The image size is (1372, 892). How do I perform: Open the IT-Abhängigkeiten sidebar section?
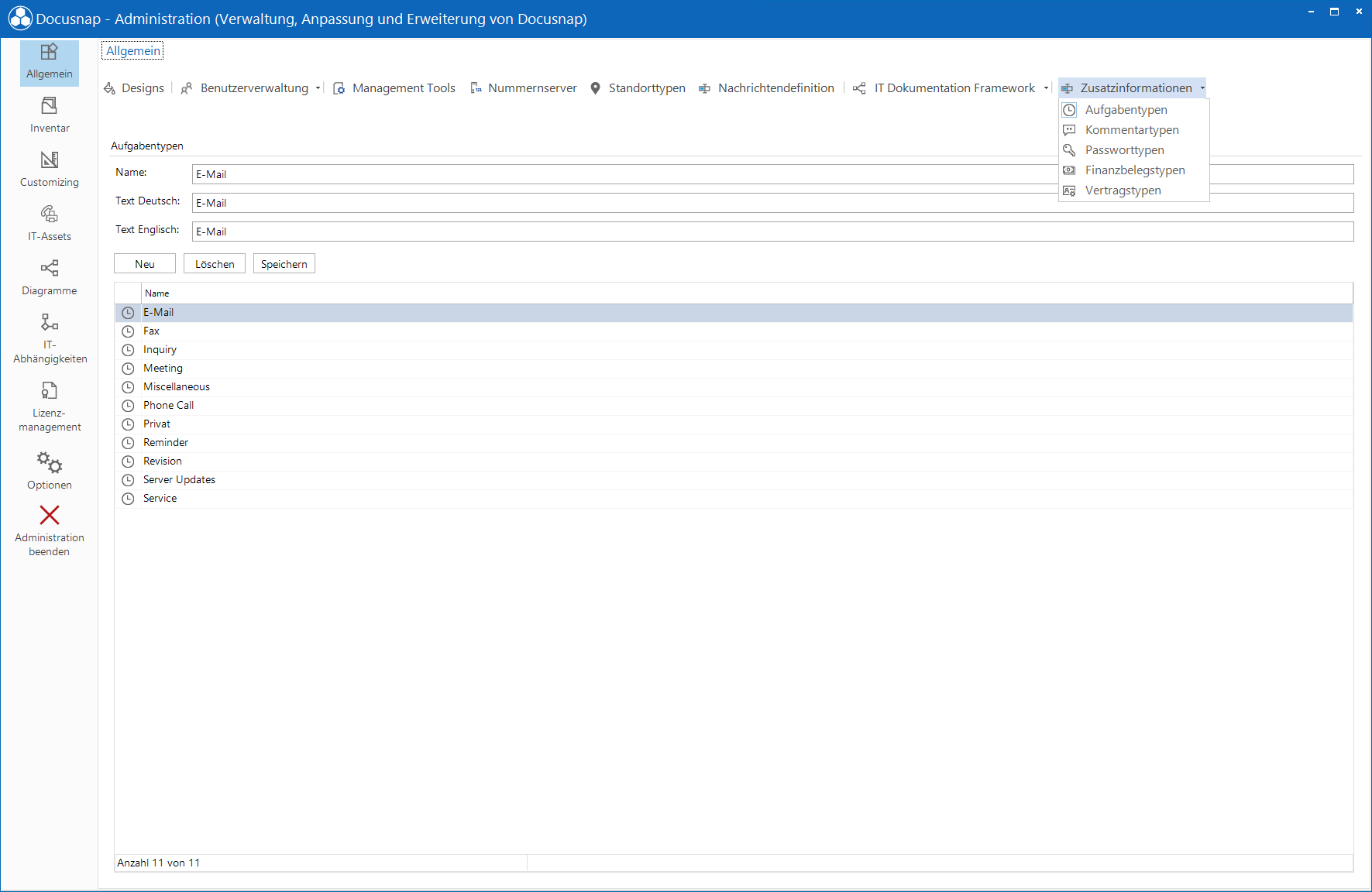point(50,338)
